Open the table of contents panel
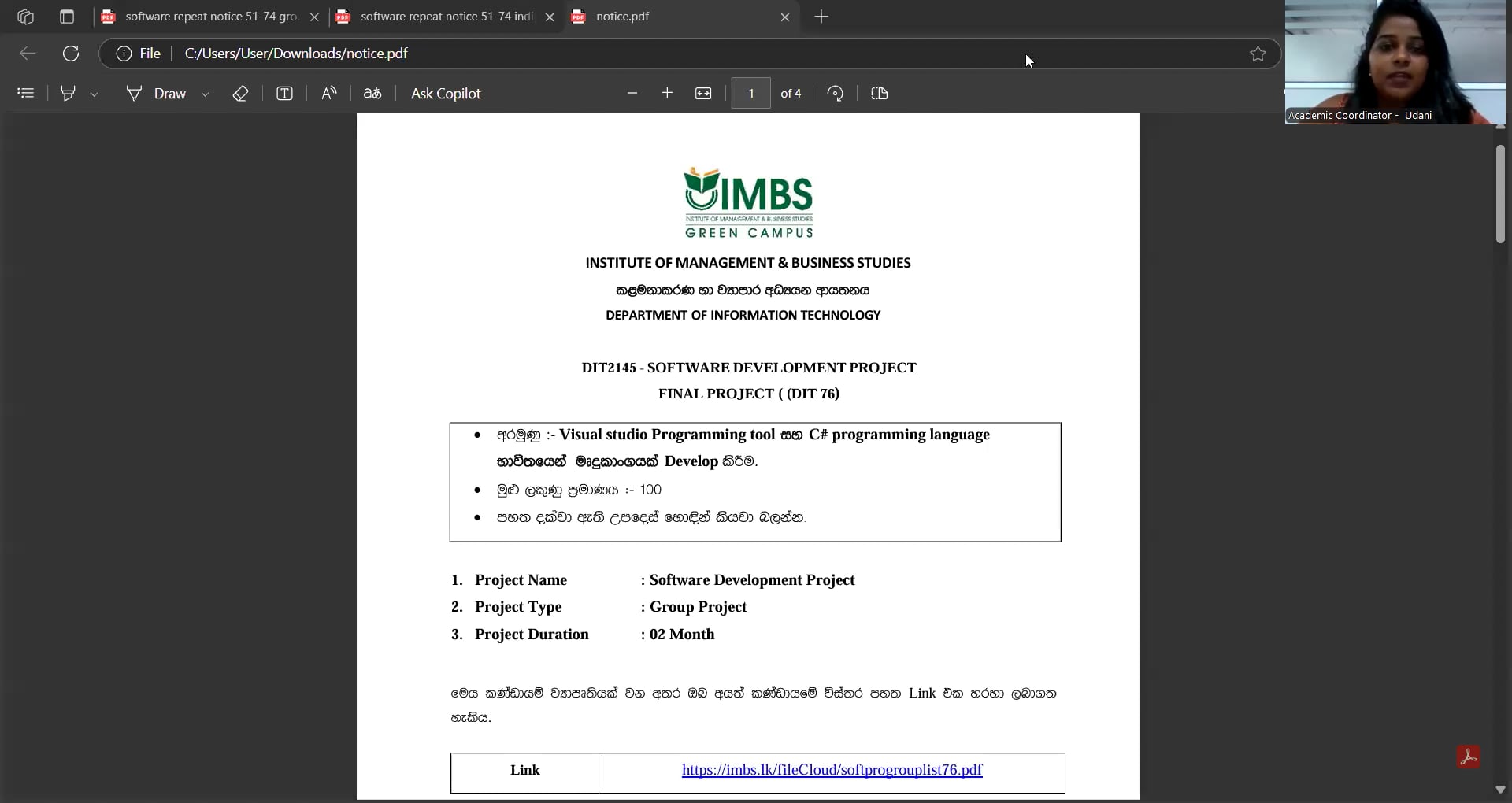1512x803 pixels. click(26, 93)
